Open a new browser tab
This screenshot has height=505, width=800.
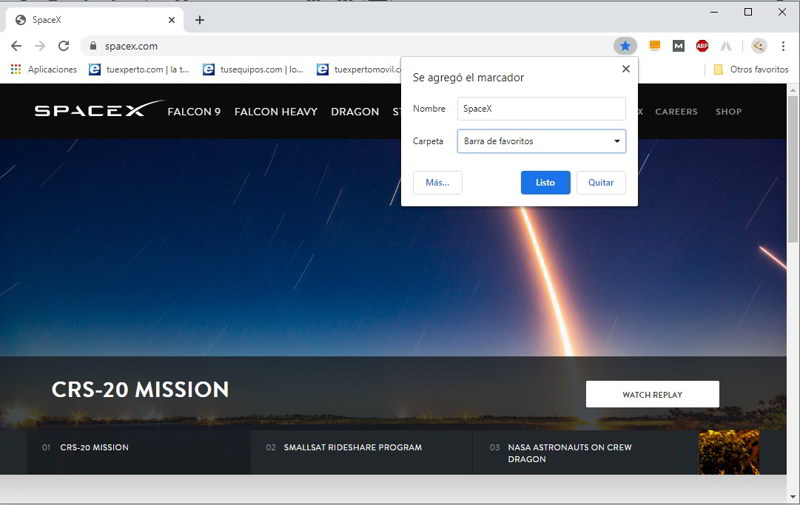[200, 20]
